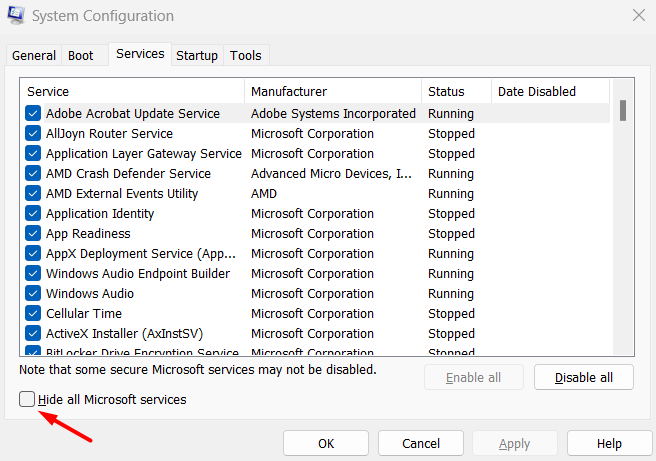
Task: Switch to the General tab
Action: tap(34, 56)
